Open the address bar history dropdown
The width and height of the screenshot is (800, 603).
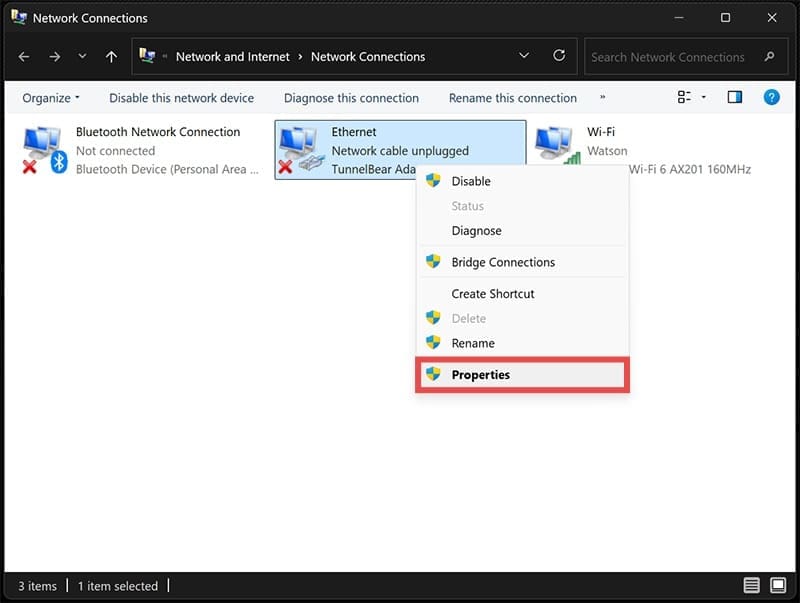coord(524,56)
